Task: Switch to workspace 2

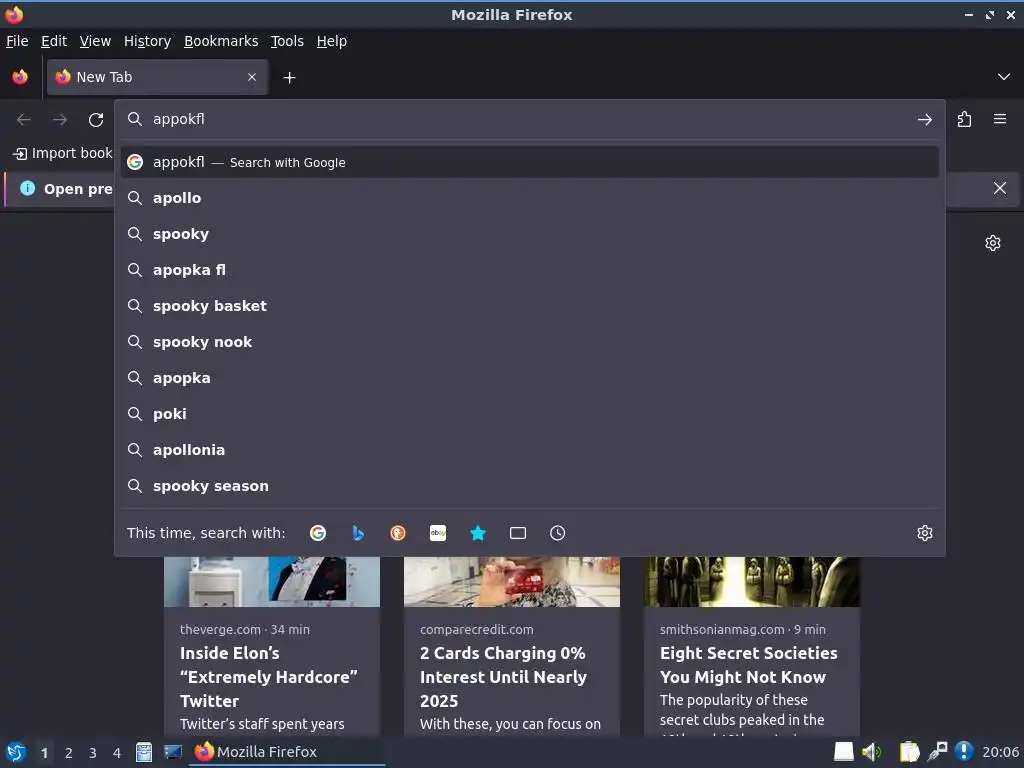Action: [69, 753]
